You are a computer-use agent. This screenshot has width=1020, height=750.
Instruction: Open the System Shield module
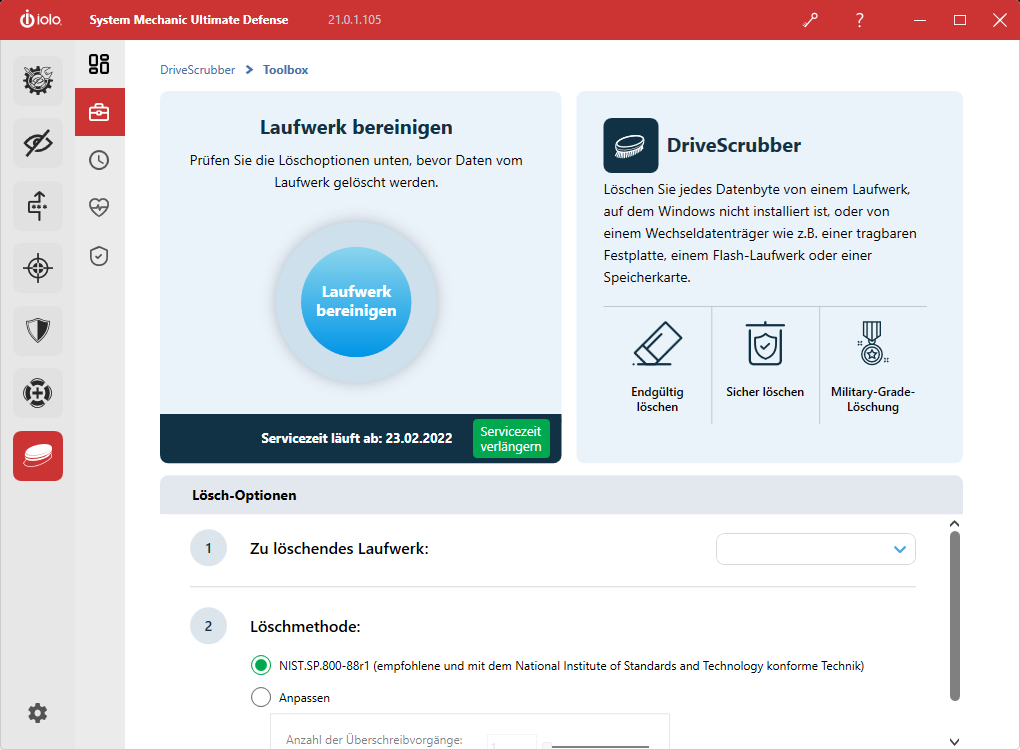click(x=38, y=330)
